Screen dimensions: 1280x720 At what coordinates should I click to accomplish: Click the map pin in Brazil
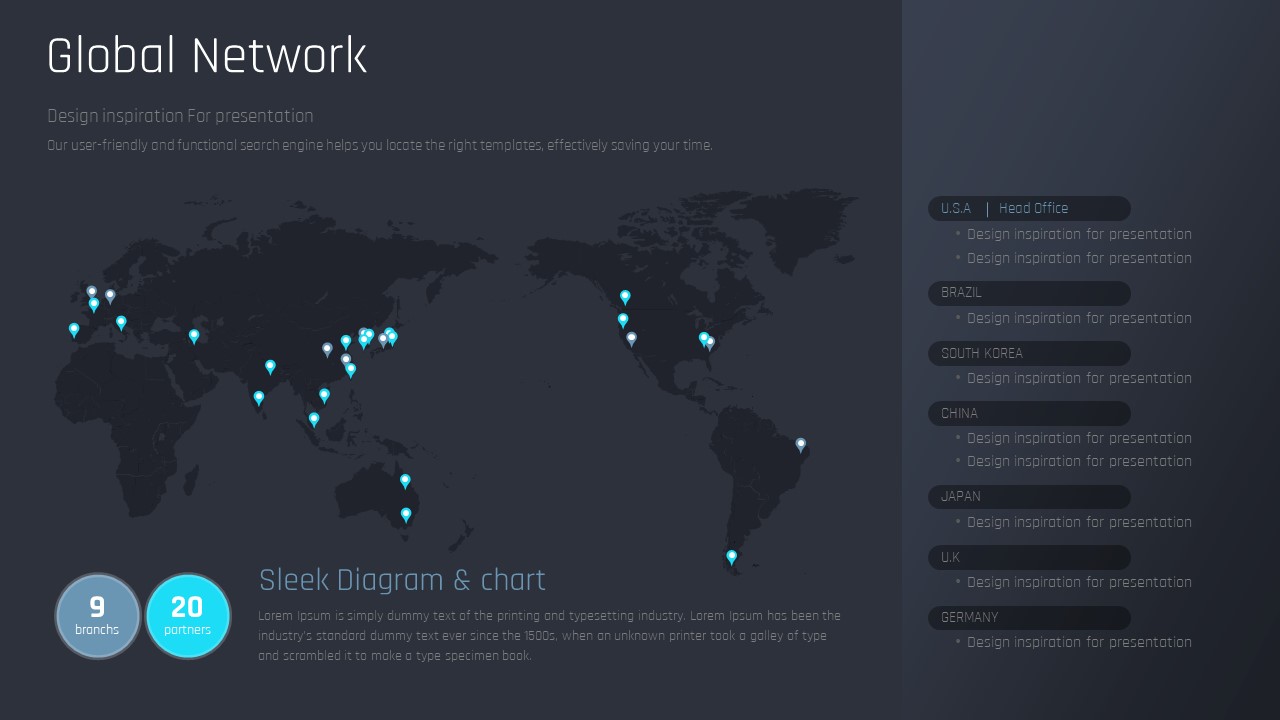pos(800,445)
